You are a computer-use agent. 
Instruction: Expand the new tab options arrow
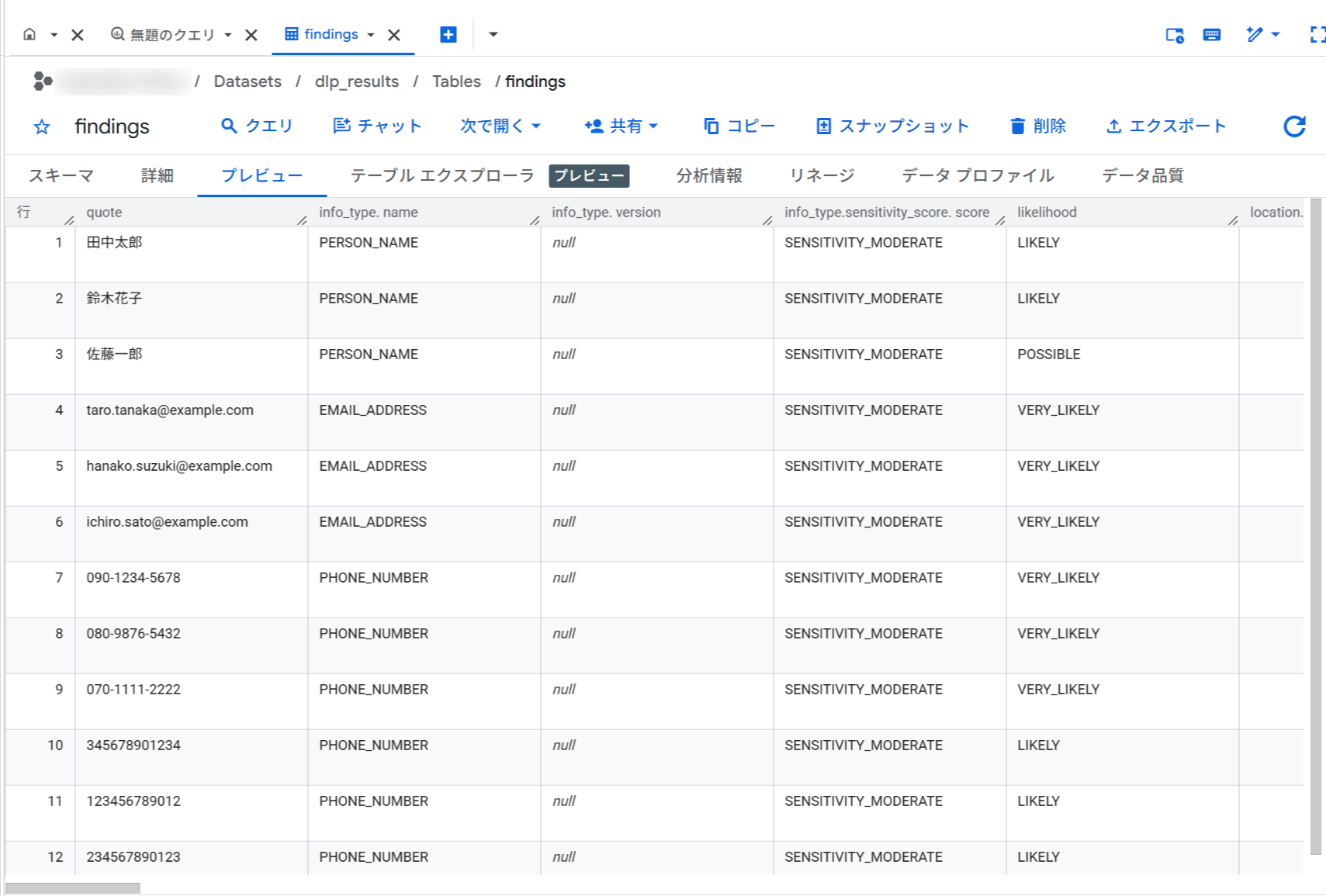493,35
